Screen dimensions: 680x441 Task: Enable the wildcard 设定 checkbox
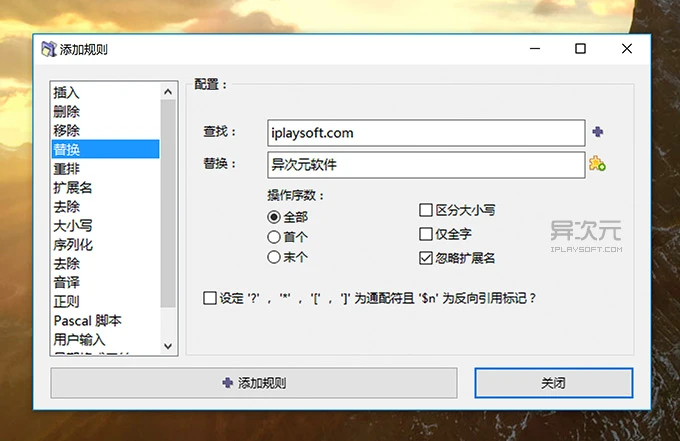pyautogui.click(x=209, y=297)
